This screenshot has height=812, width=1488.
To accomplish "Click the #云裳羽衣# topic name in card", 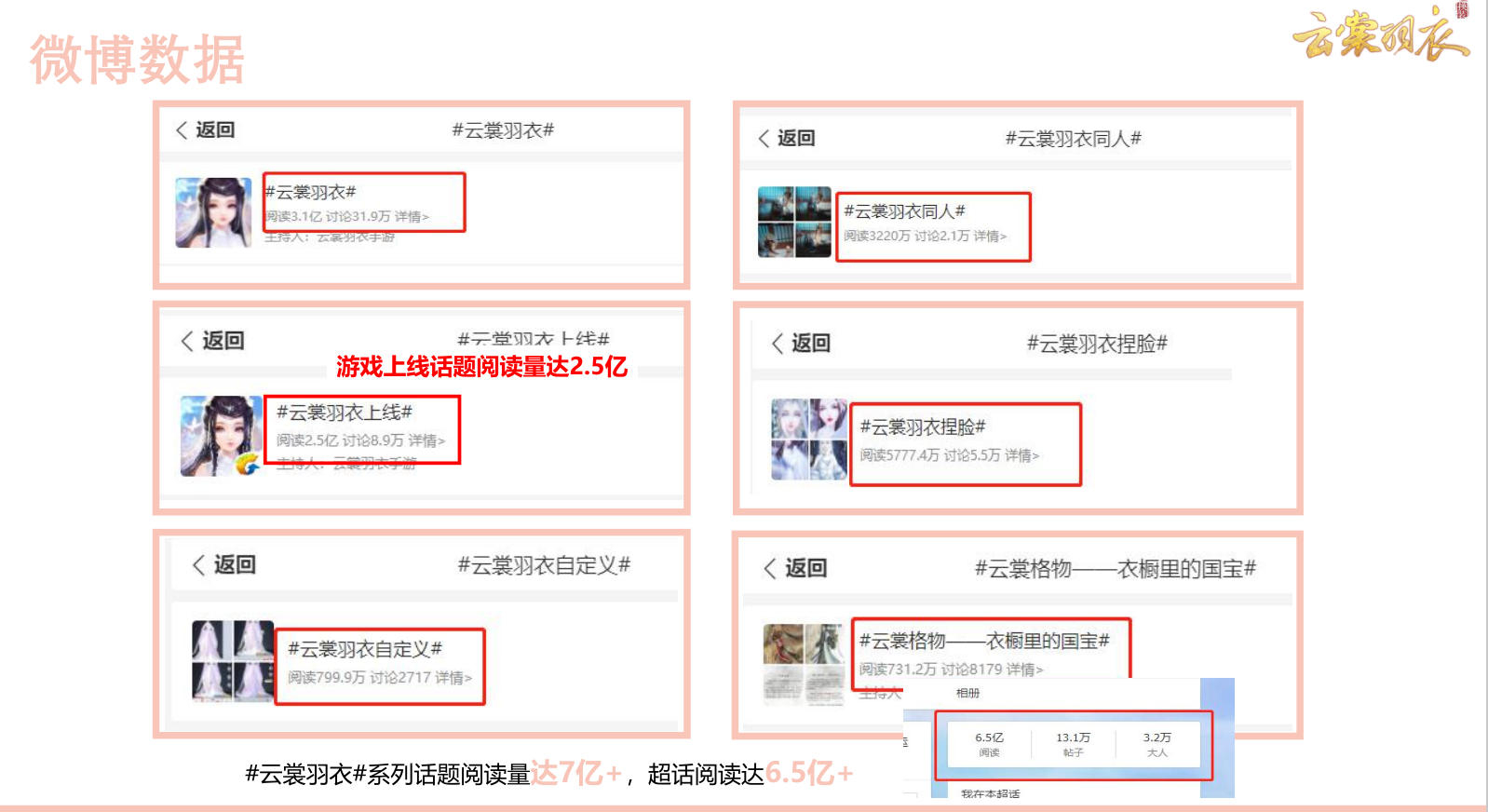I will [311, 192].
